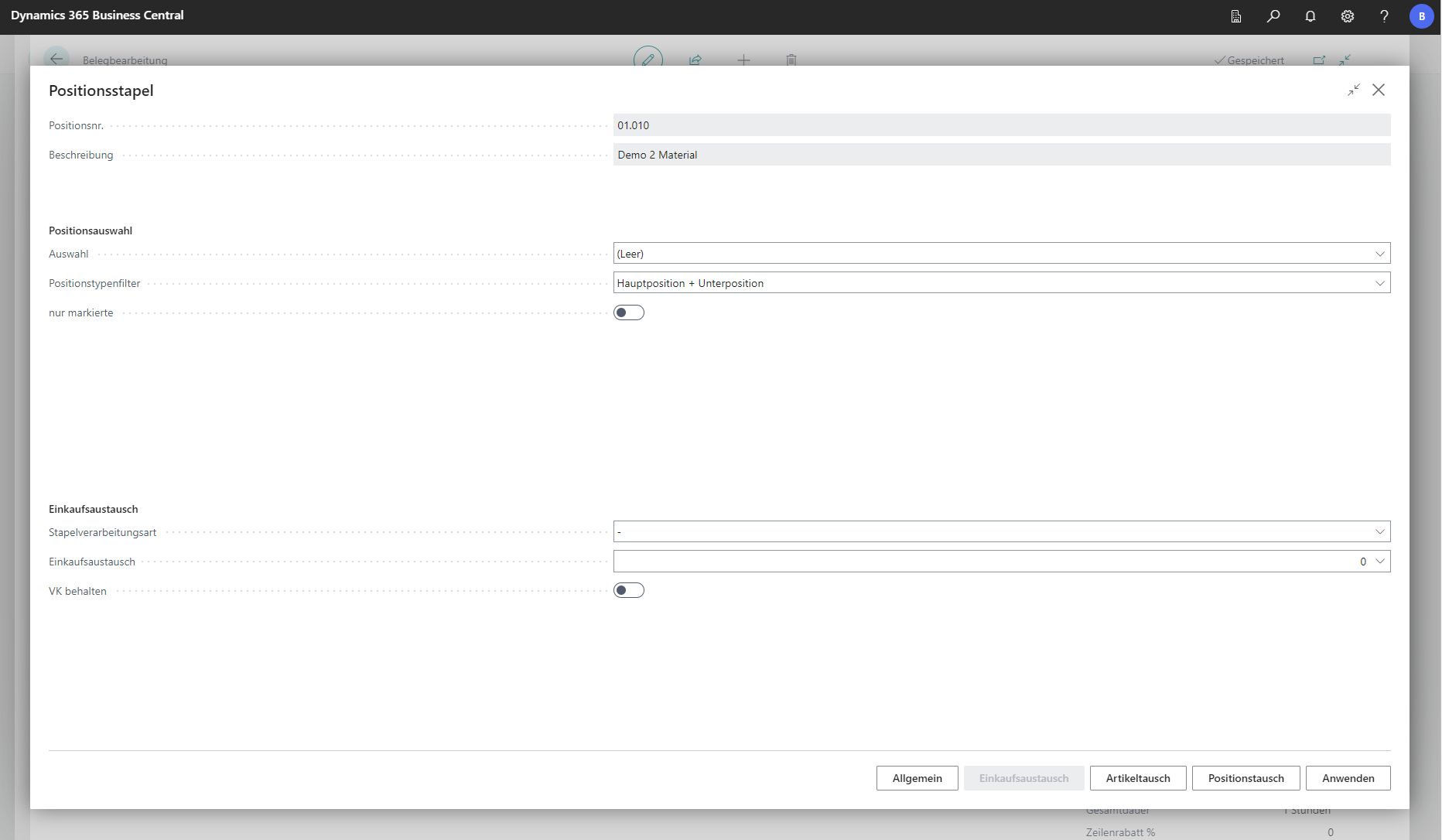Open the search magnifier in top bar
1442x840 pixels.
pyautogui.click(x=1273, y=16)
